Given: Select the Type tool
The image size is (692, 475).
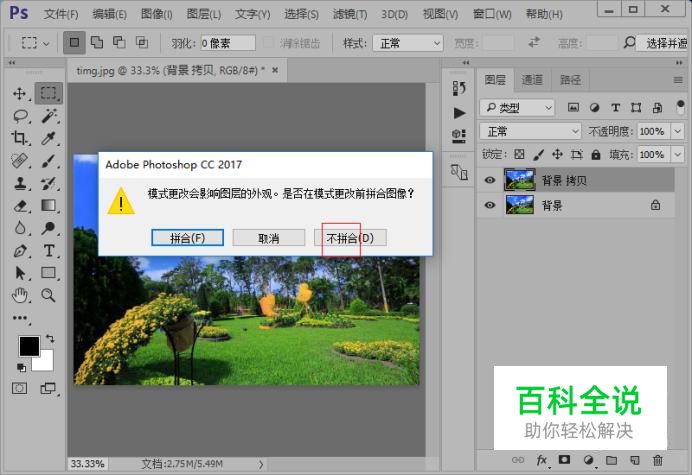Looking at the screenshot, I should click(x=49, y=251).
